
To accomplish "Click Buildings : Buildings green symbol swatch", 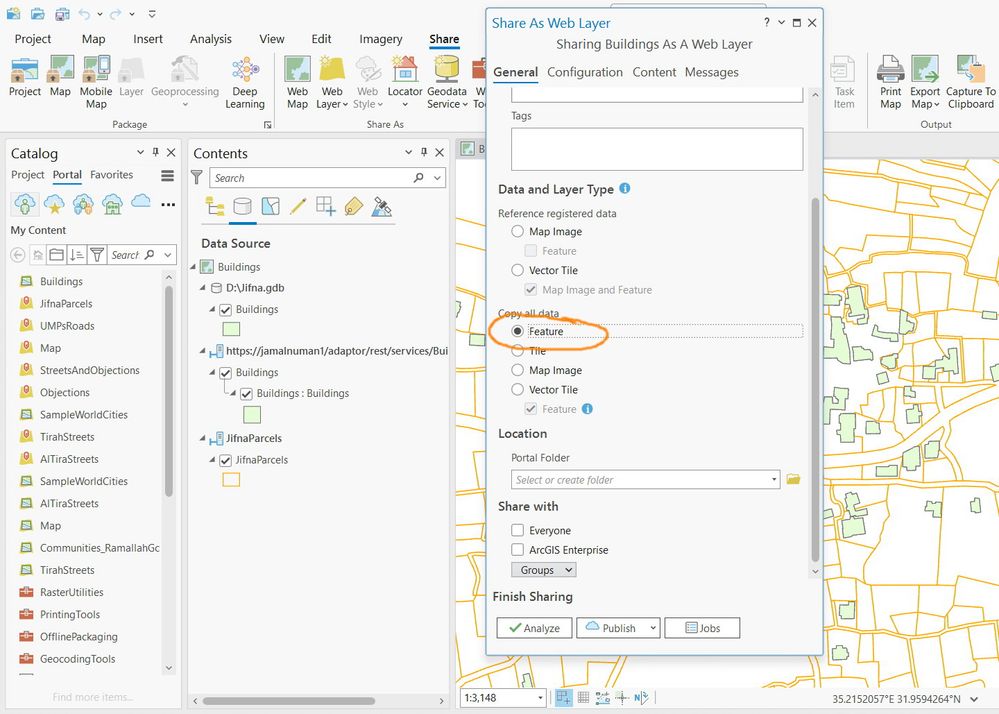I will coord(252,415).
